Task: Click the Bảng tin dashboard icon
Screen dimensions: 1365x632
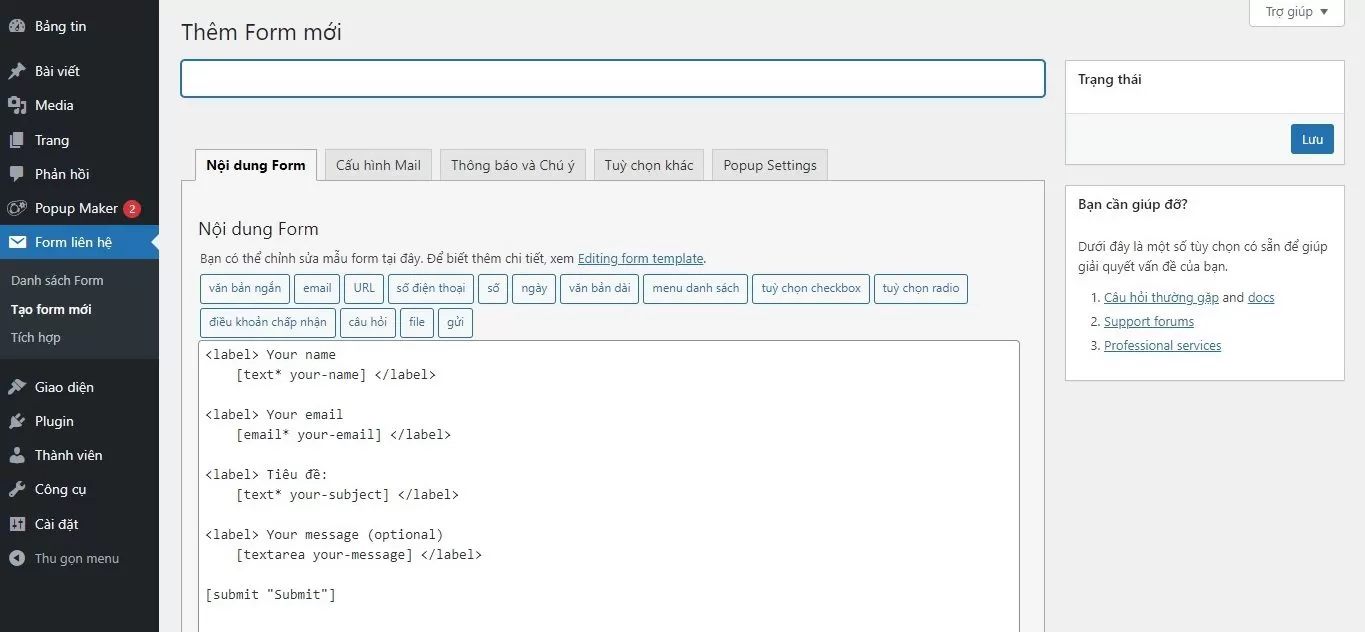Action: (x=17, y=26)
